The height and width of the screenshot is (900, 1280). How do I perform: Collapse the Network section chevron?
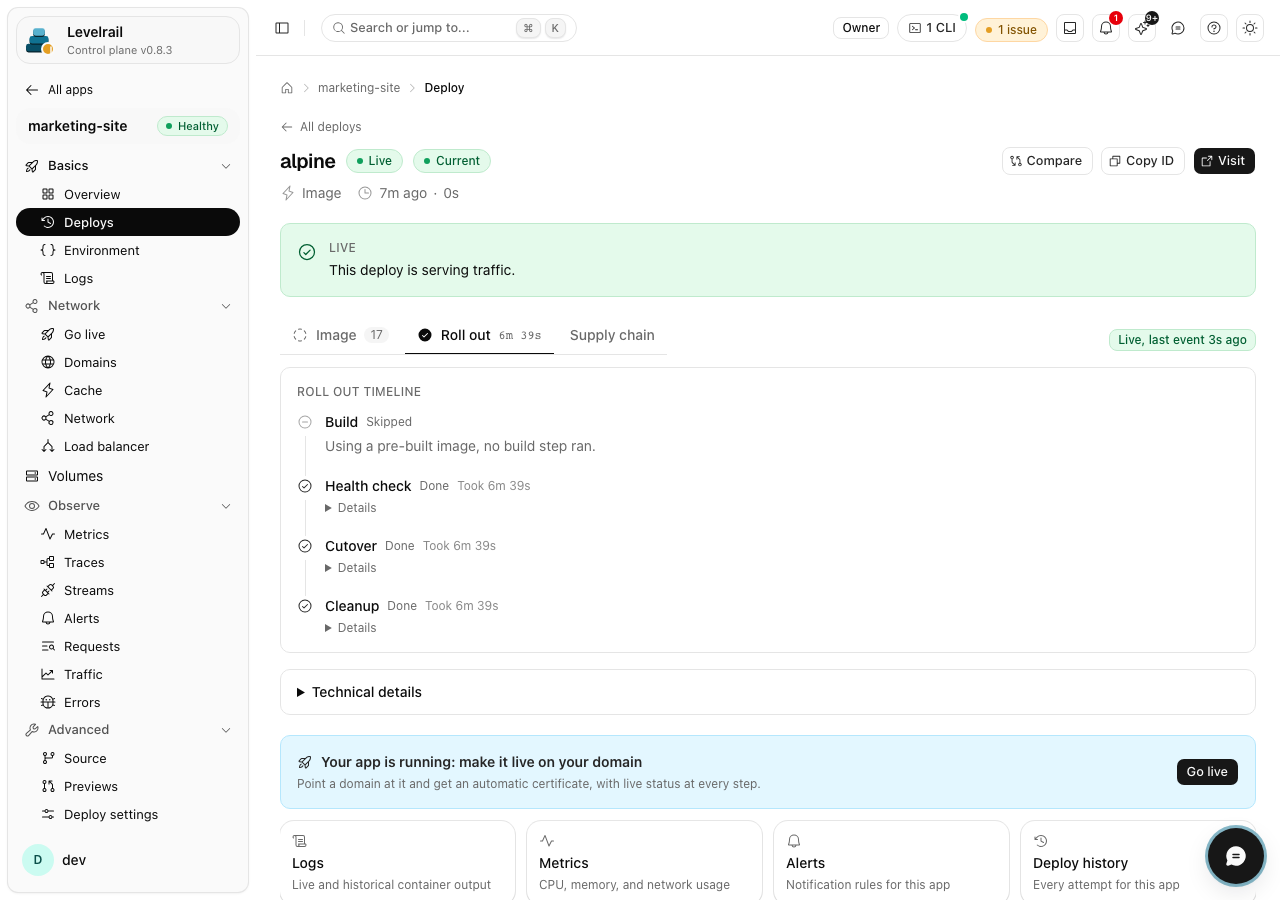click(226, 306)
